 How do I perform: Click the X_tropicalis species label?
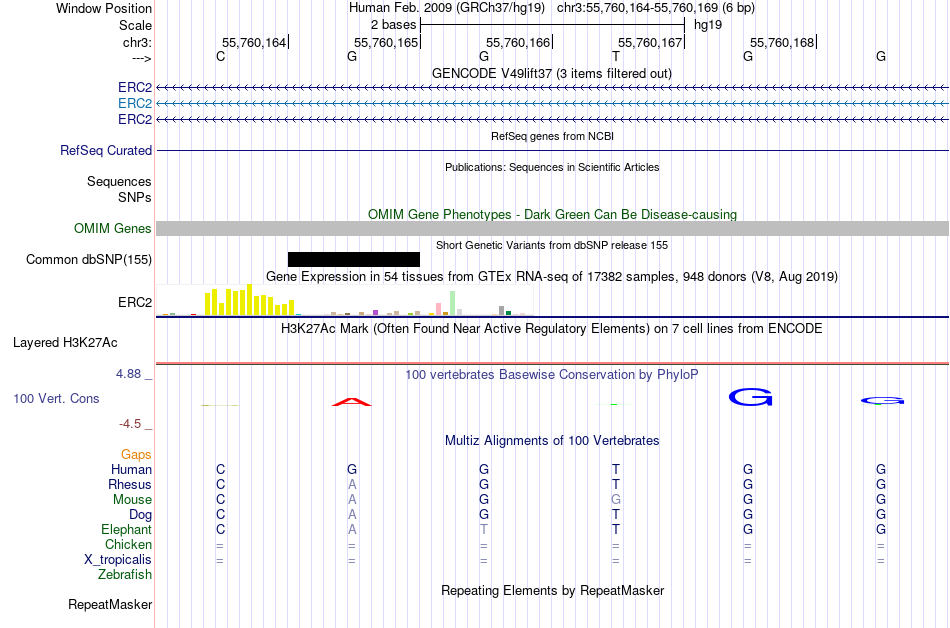point(118,560)
